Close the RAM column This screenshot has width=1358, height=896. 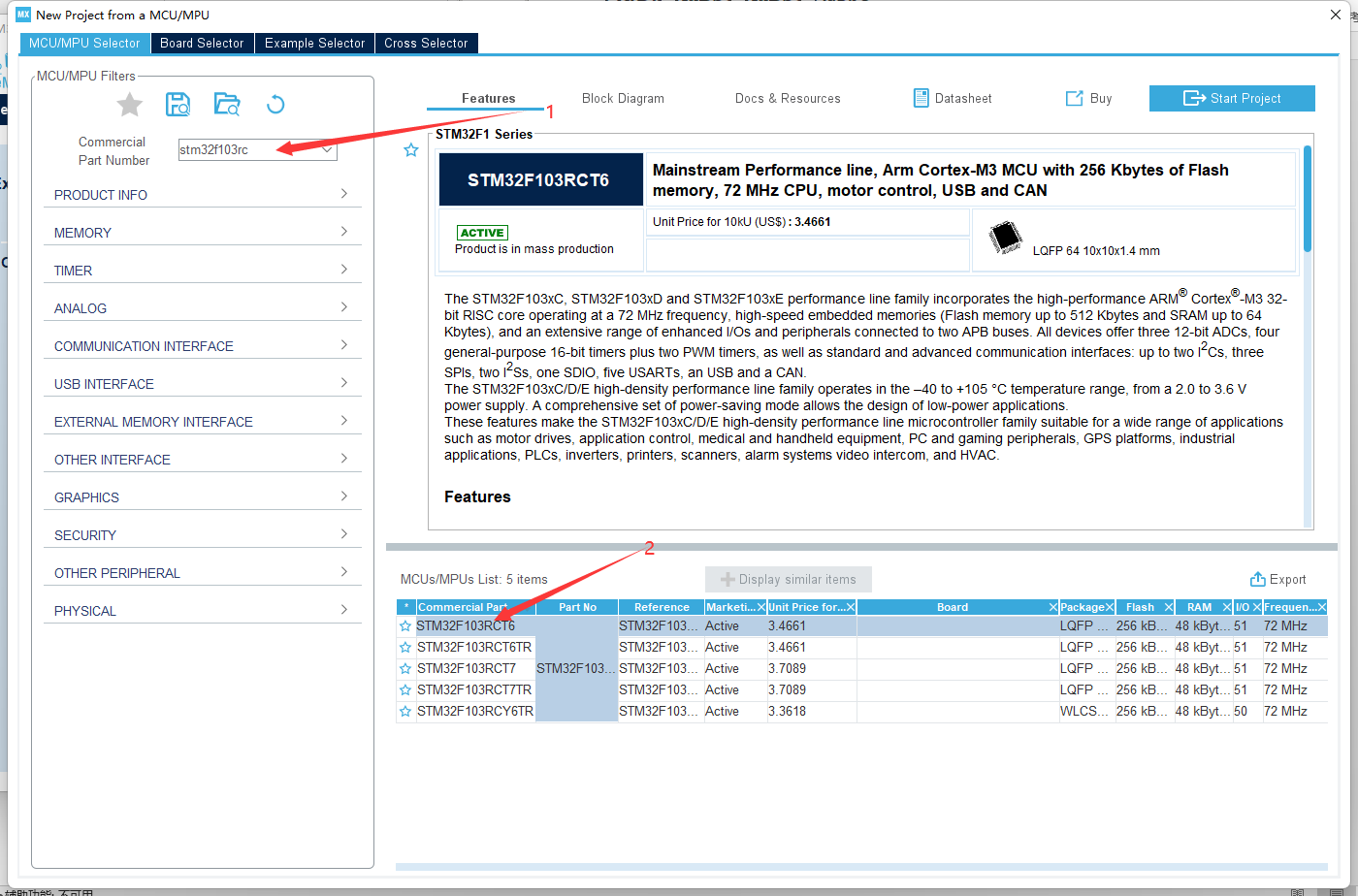[x=1227, y=607]
